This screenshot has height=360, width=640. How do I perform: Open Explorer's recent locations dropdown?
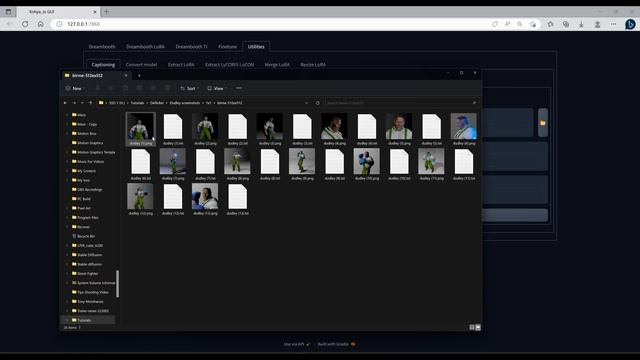click(x=82, y=103)
